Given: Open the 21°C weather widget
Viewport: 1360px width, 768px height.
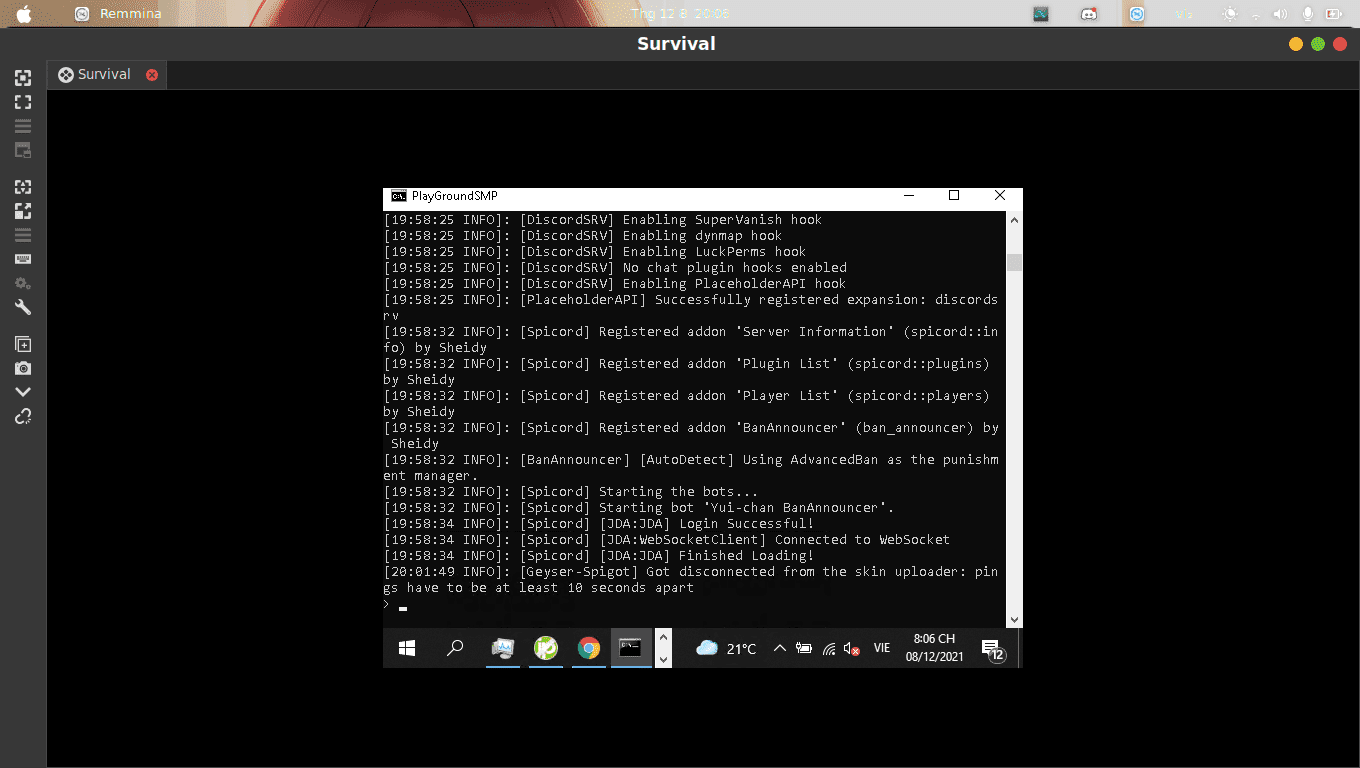Looking at the screenshot, I should coord(726,648).
